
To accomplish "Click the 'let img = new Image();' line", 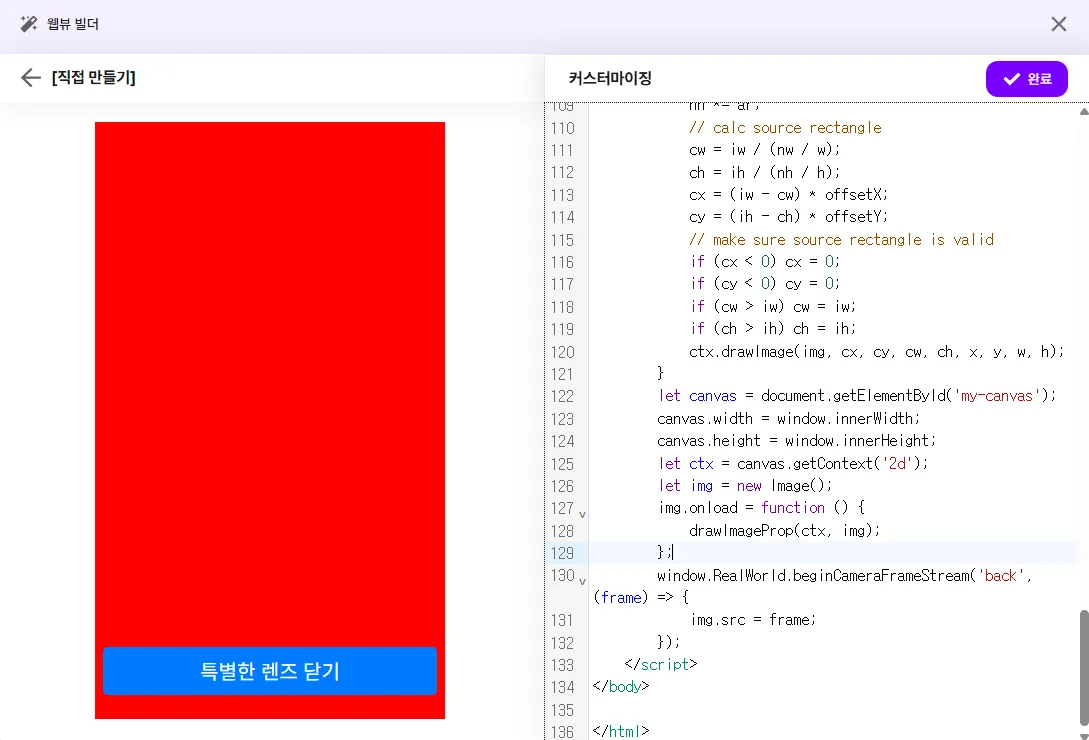I will point(745,486).
